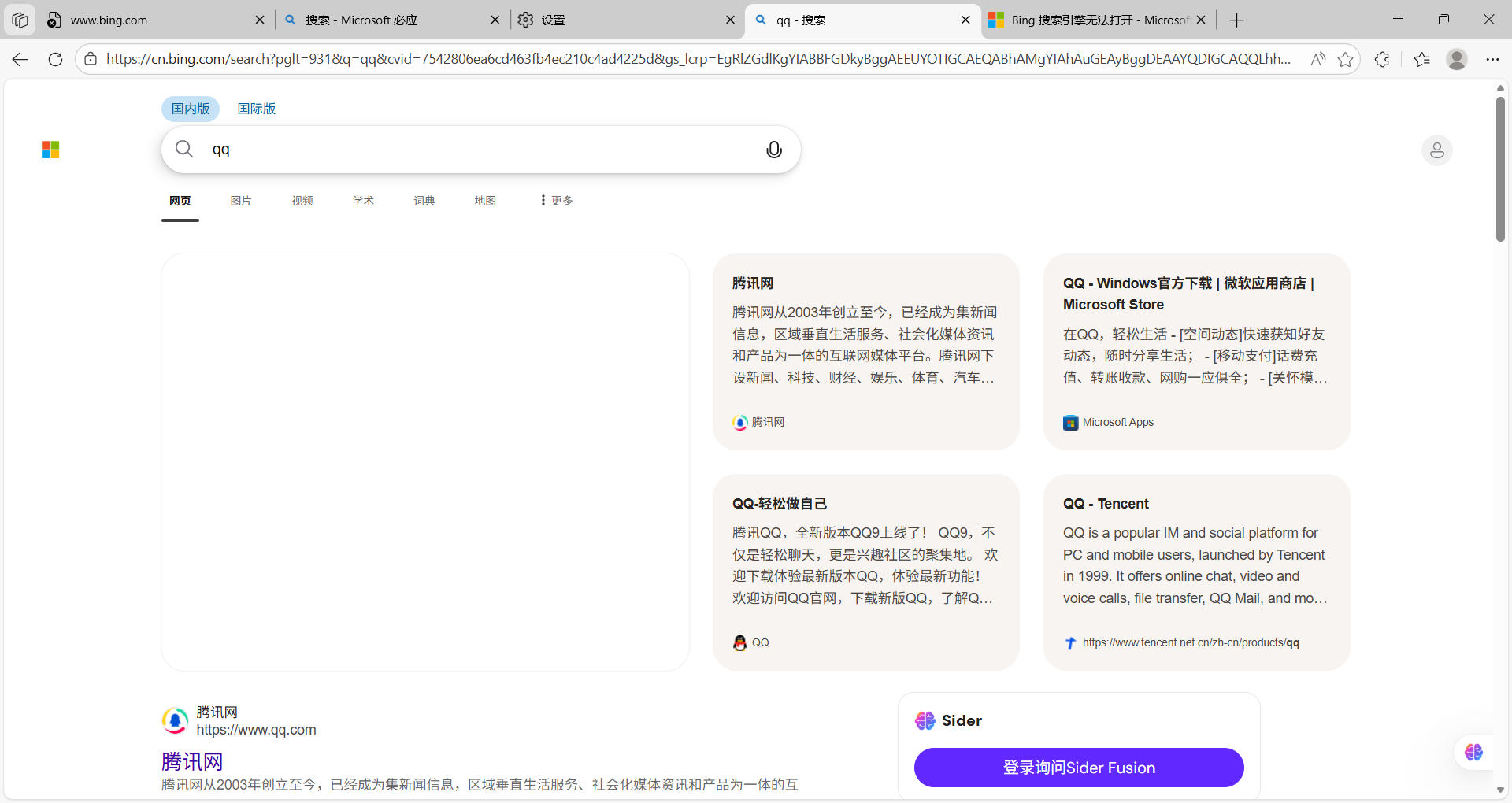Open the QQ-轻松做自己 card

coord(866,572)
